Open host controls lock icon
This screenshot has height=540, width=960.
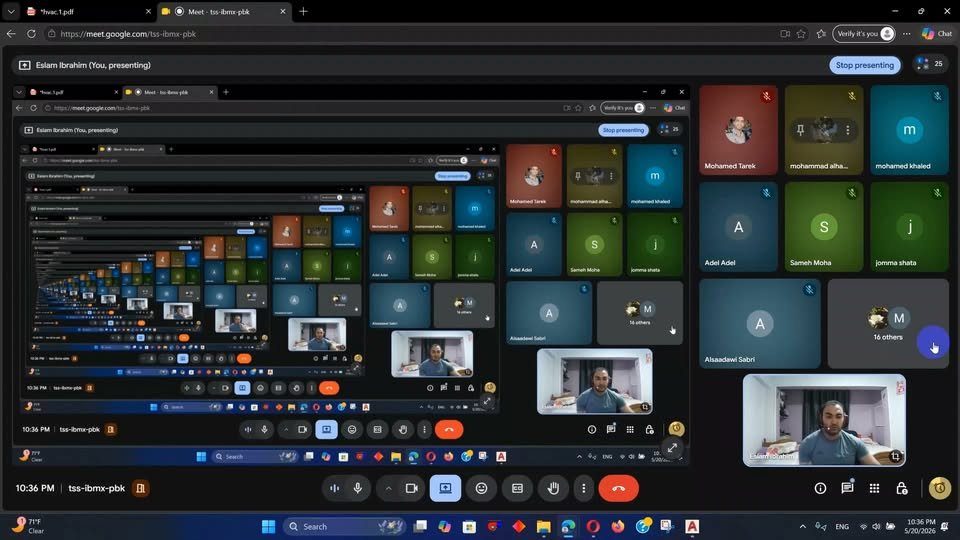click(902, 488)
